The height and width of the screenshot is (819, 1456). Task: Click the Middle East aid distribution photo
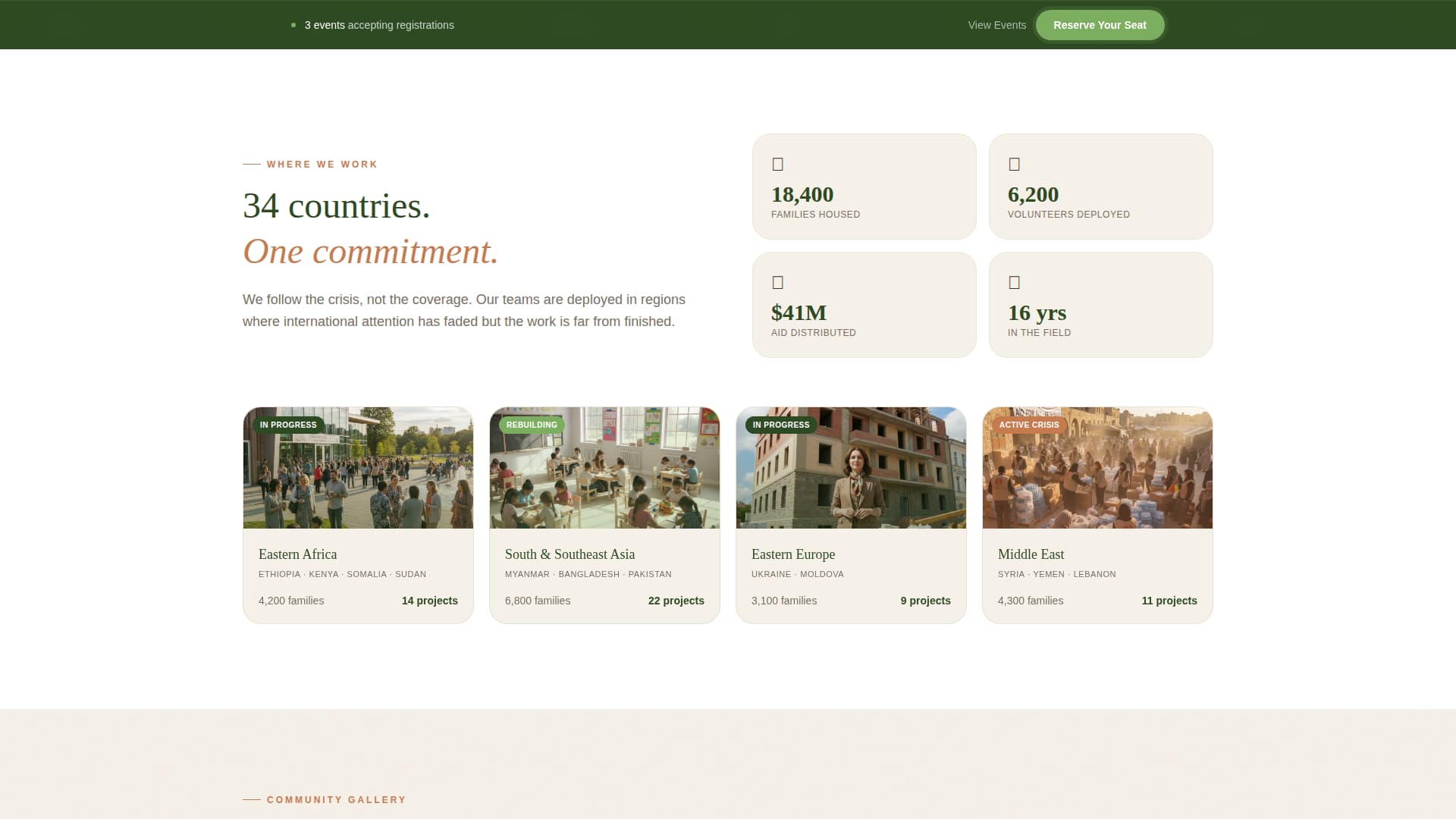tap(1097, 467)
